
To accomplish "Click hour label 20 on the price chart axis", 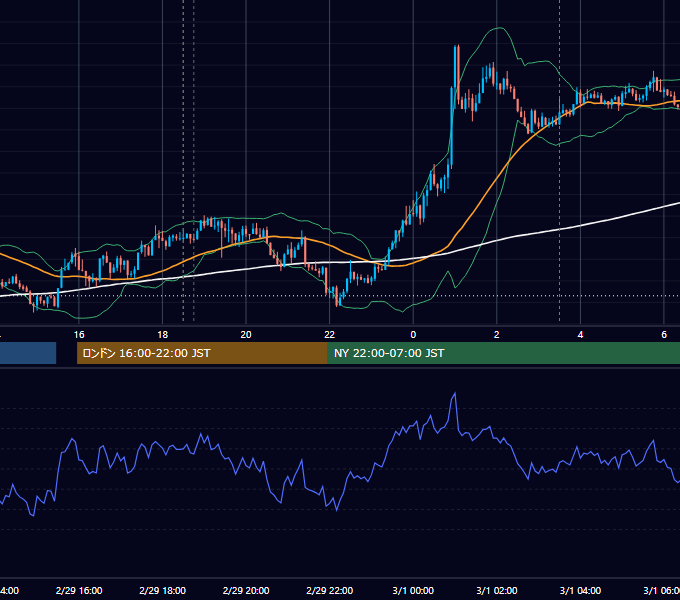I will tap(246, 335).
